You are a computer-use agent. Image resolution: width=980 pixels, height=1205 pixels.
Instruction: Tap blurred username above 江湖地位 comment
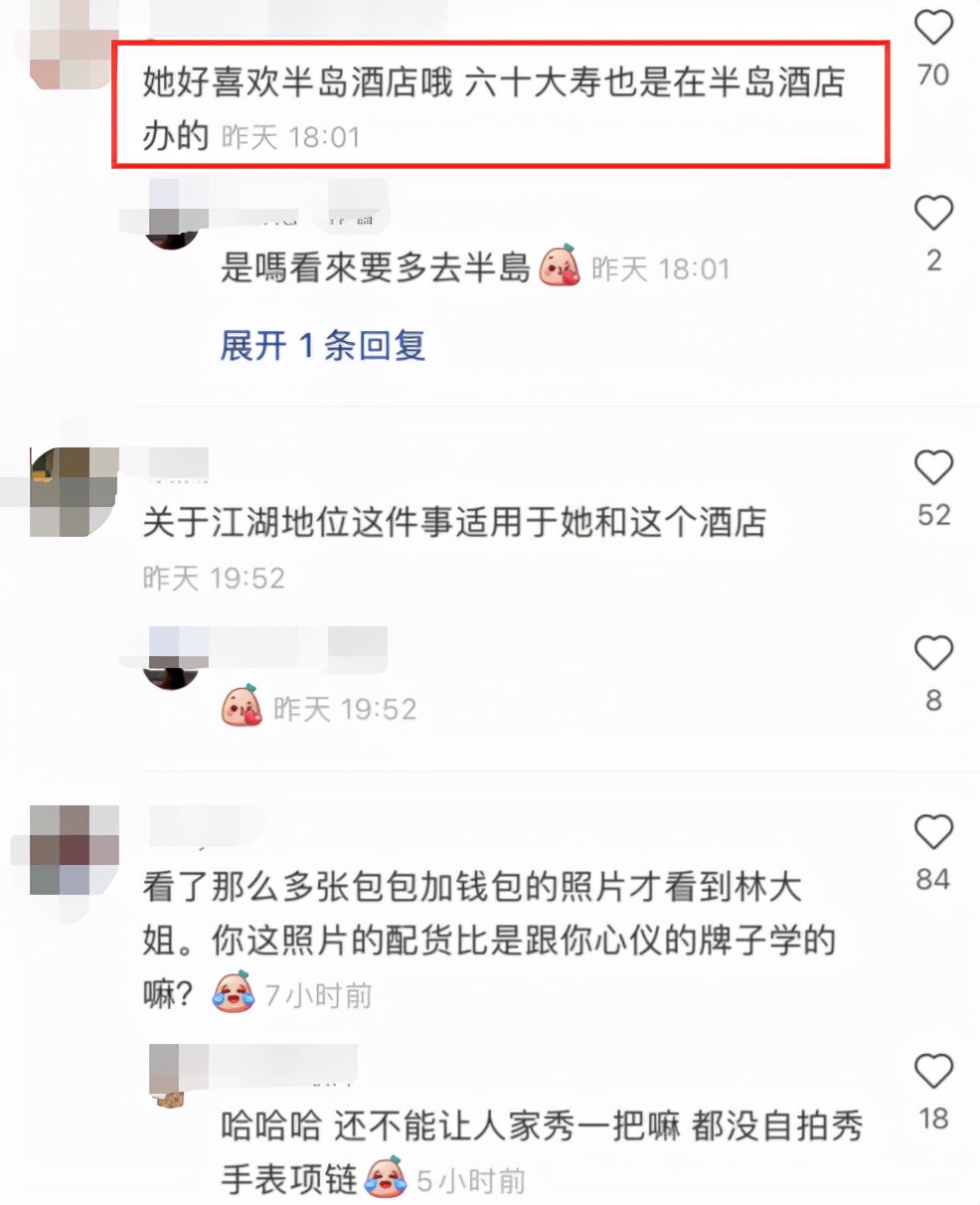(x=179, y=463)
